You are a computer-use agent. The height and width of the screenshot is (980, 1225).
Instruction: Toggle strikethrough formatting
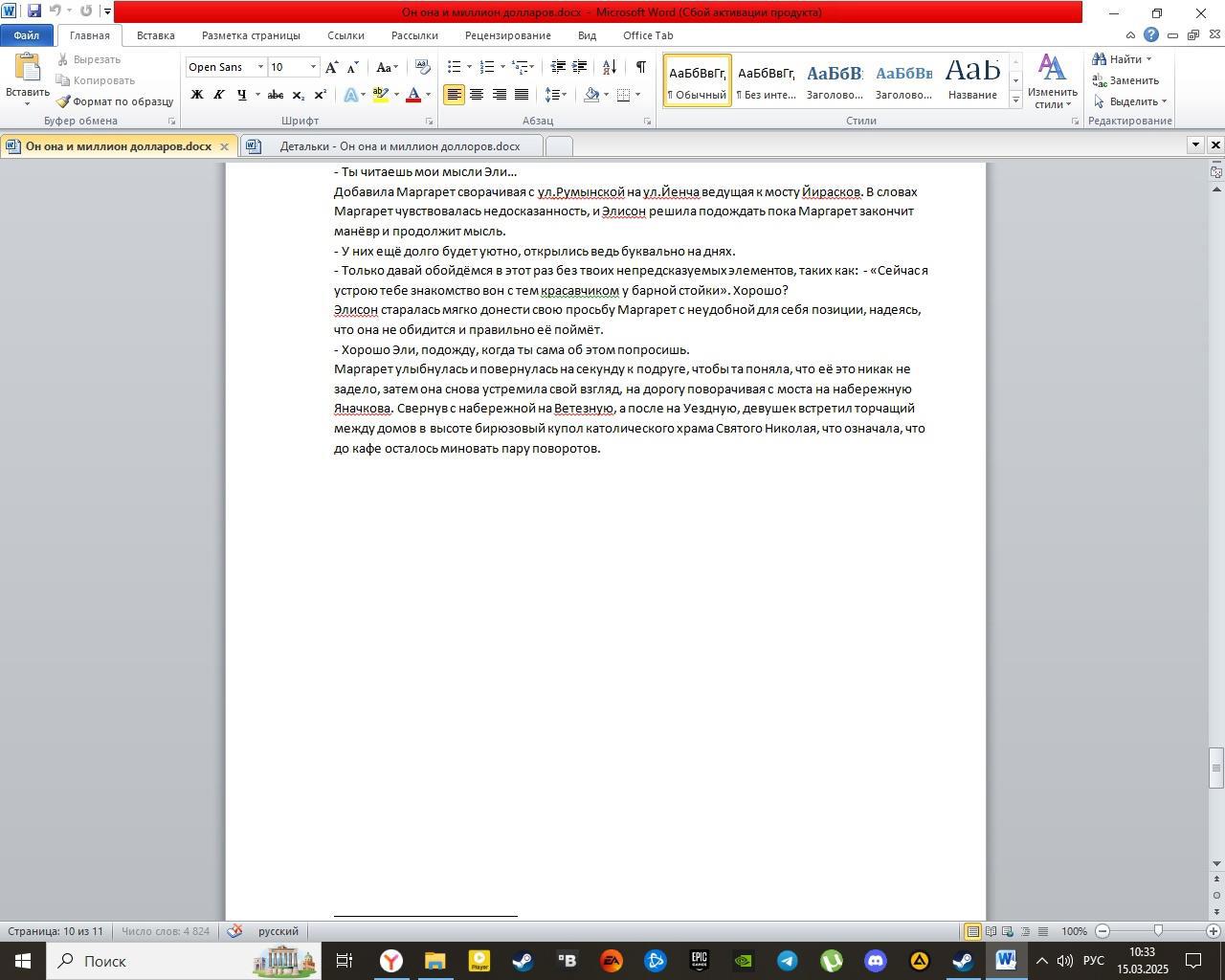[x=276, y=95]
